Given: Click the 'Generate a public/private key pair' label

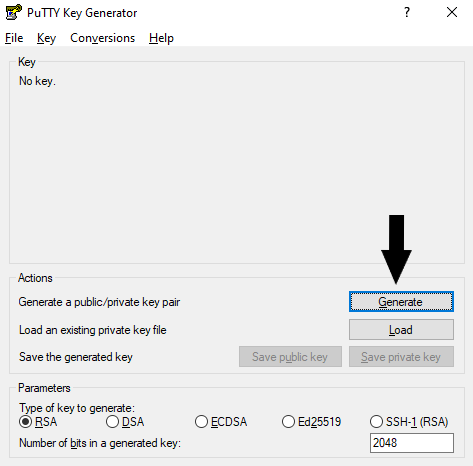Looking at the screenshot, I should click(99, 302).
